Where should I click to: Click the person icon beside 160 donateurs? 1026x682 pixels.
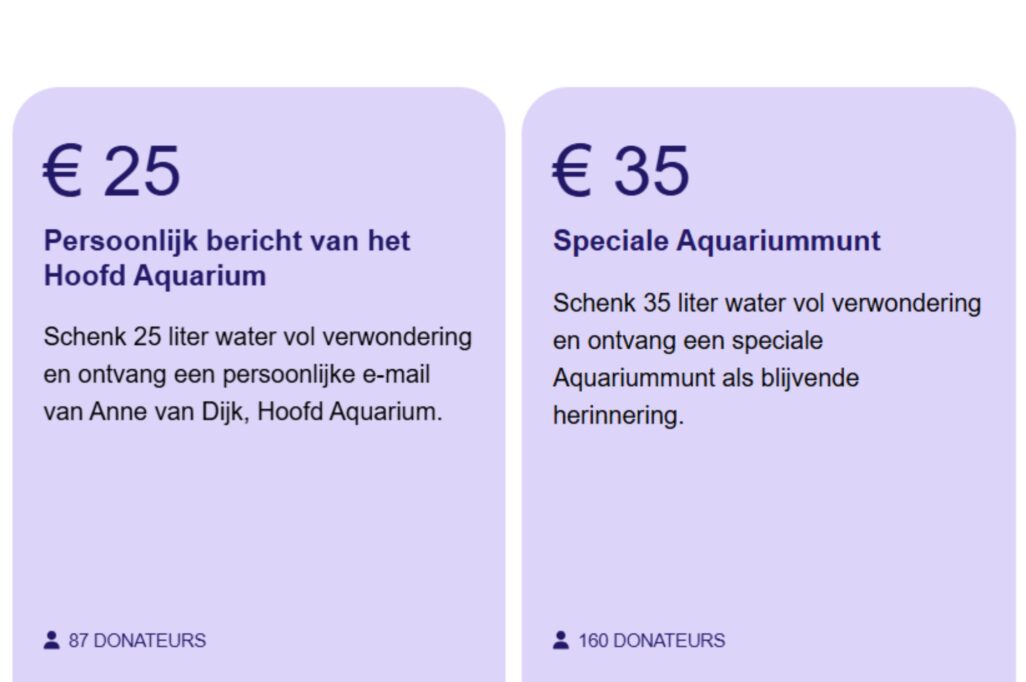[x=561, y=640]
